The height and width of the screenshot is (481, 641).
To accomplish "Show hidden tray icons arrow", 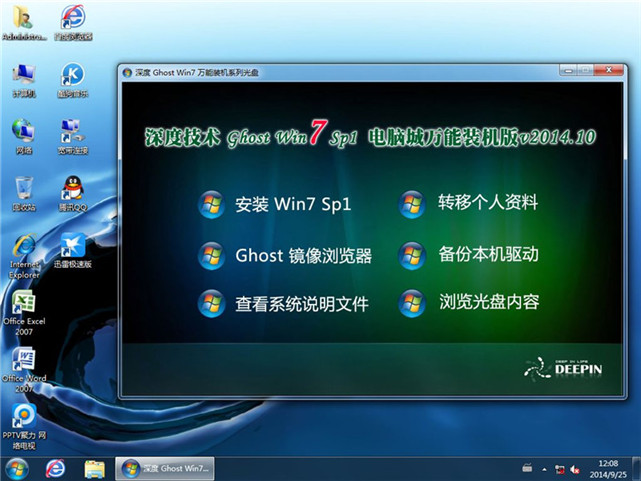I will pos(544,470).
